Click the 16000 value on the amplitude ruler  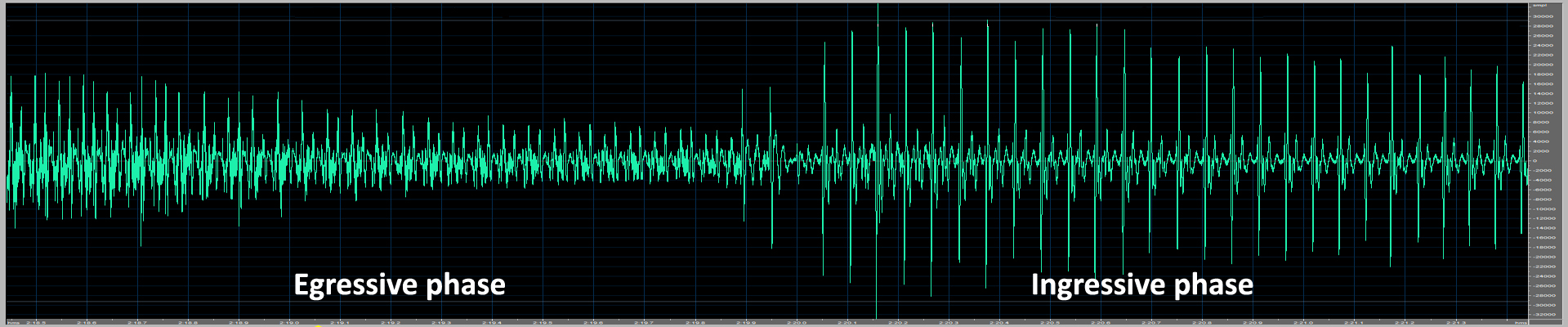1542,83
